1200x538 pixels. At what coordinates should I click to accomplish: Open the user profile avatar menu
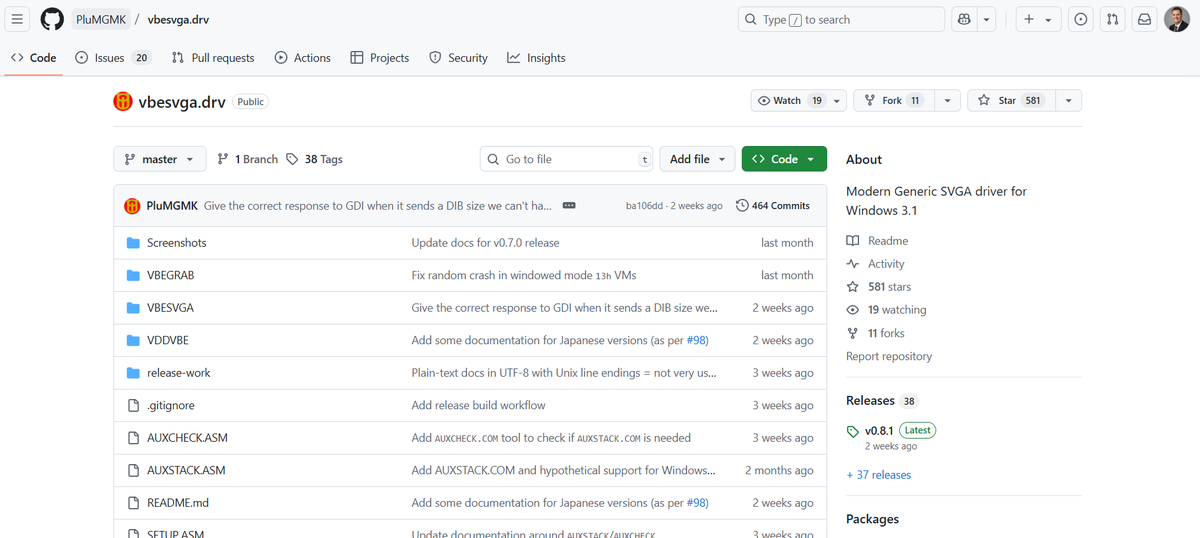(1177, 19)
